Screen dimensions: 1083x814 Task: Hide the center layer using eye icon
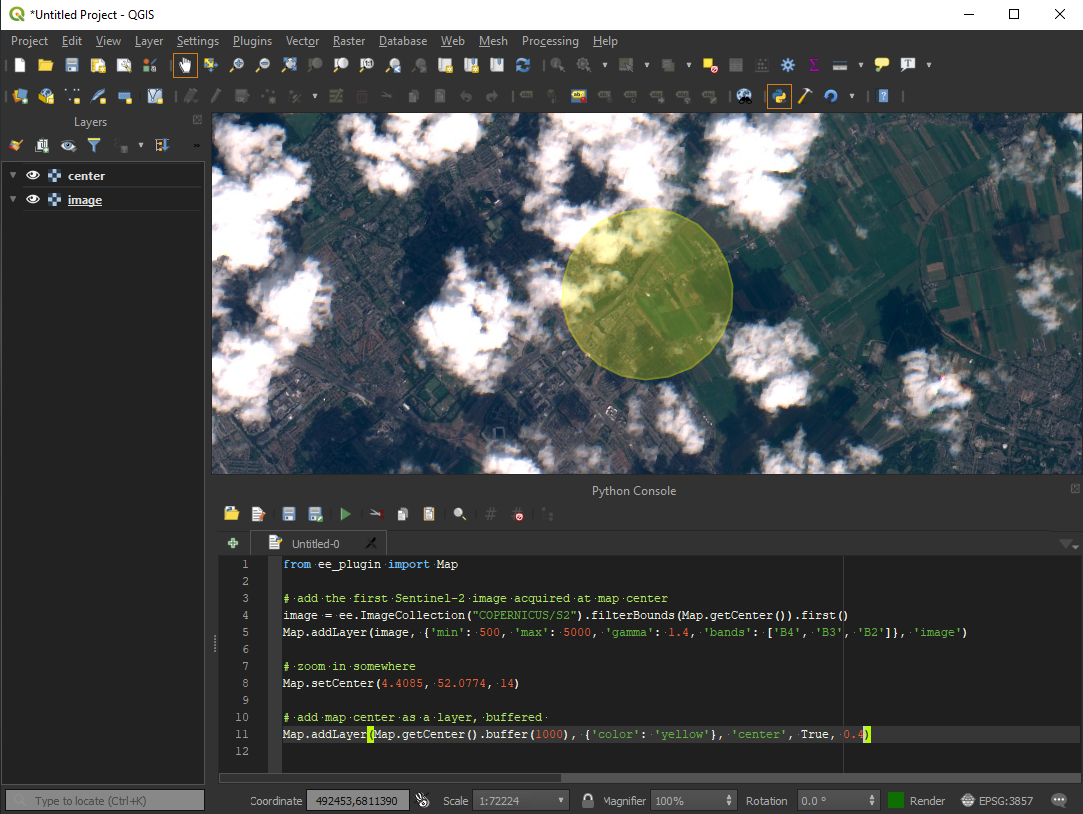pos(33,176)
